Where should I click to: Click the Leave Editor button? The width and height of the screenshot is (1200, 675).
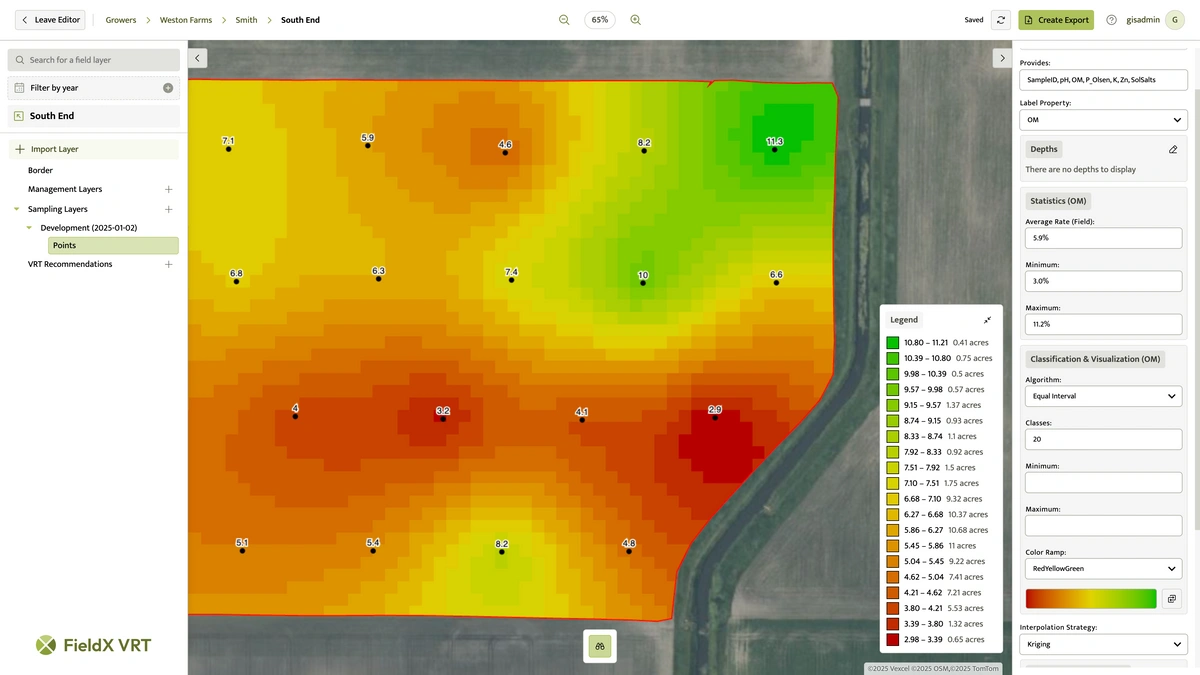[49, 19]
